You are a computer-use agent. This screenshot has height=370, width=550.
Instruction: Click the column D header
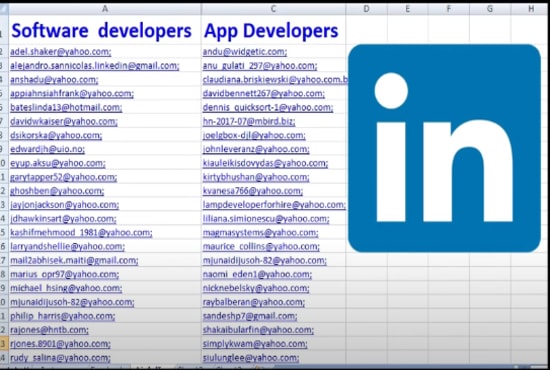[366, 9]
